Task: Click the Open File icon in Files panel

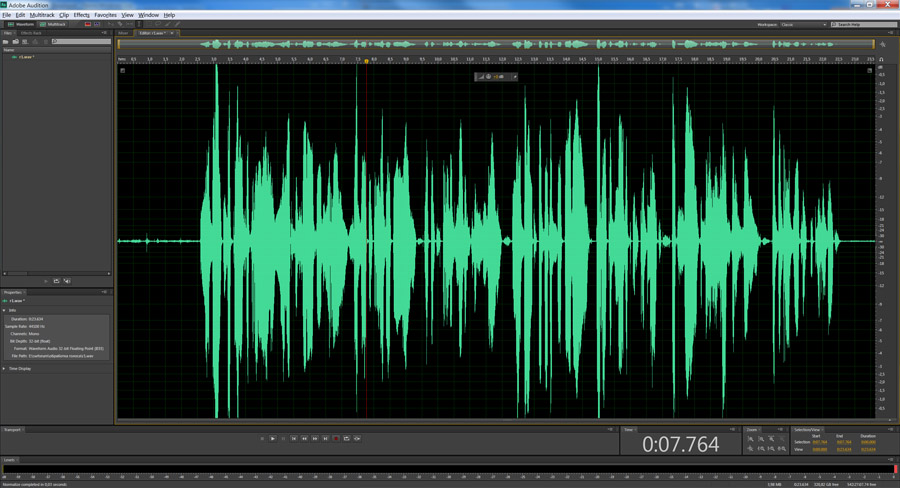Action: pyautogui.click(x=6, y=42)
